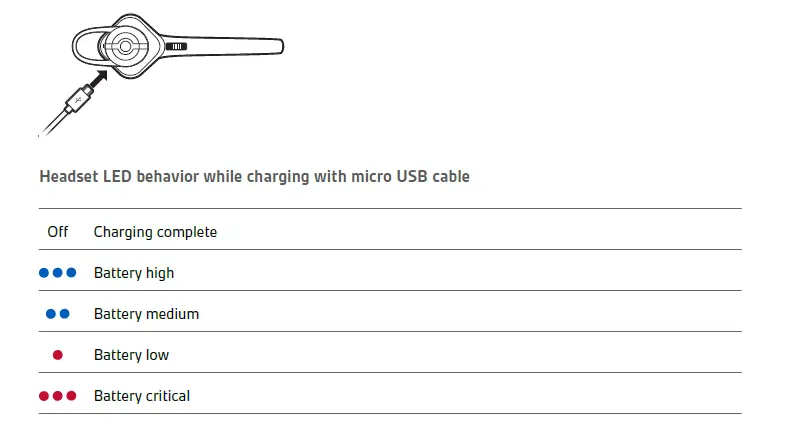This screenshot has width=796, height=422.
Task: Select the "Charging complete" text
Action: tap(155, 232)
